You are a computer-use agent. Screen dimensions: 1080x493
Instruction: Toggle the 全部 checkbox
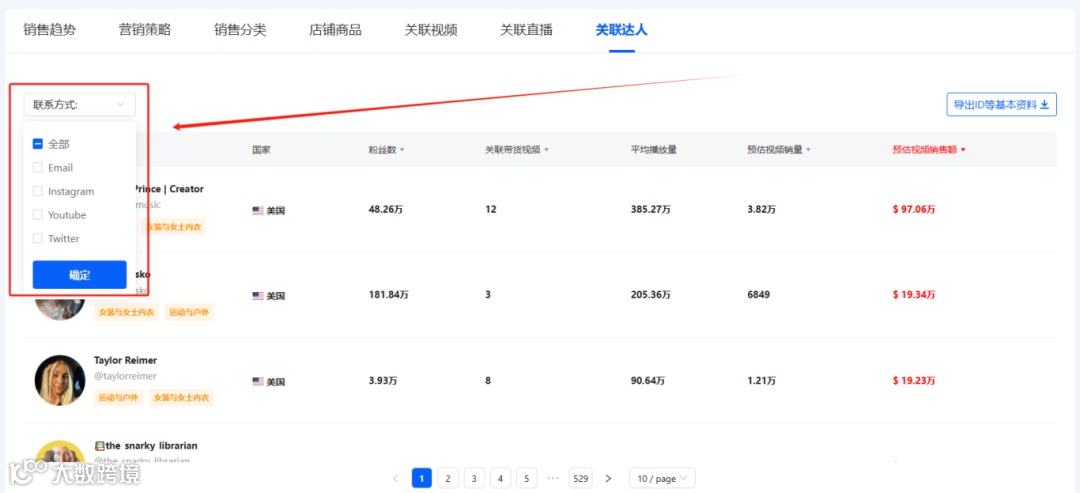pos(38,144)
